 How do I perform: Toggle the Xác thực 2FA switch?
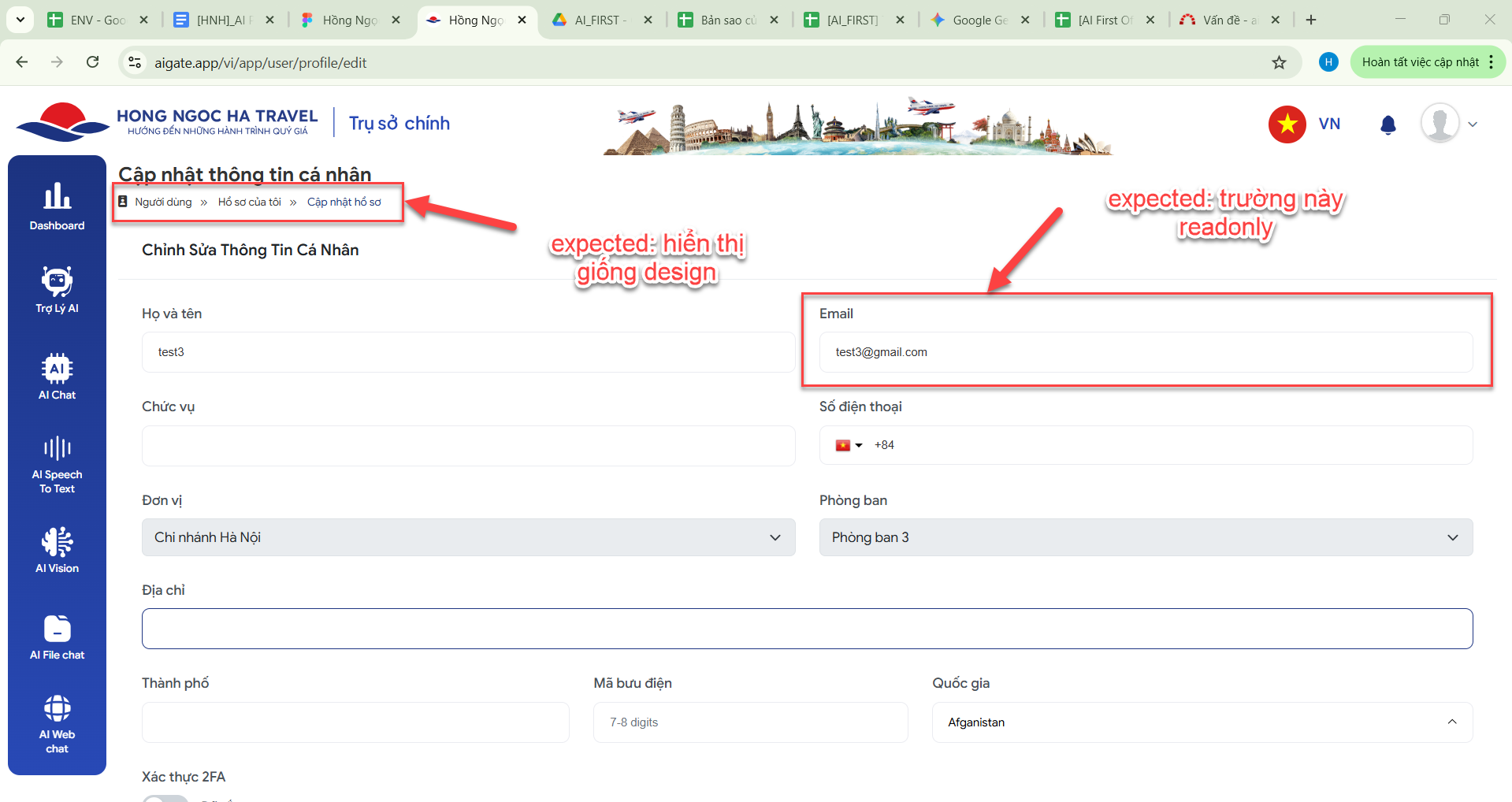(x=166, y=798)
